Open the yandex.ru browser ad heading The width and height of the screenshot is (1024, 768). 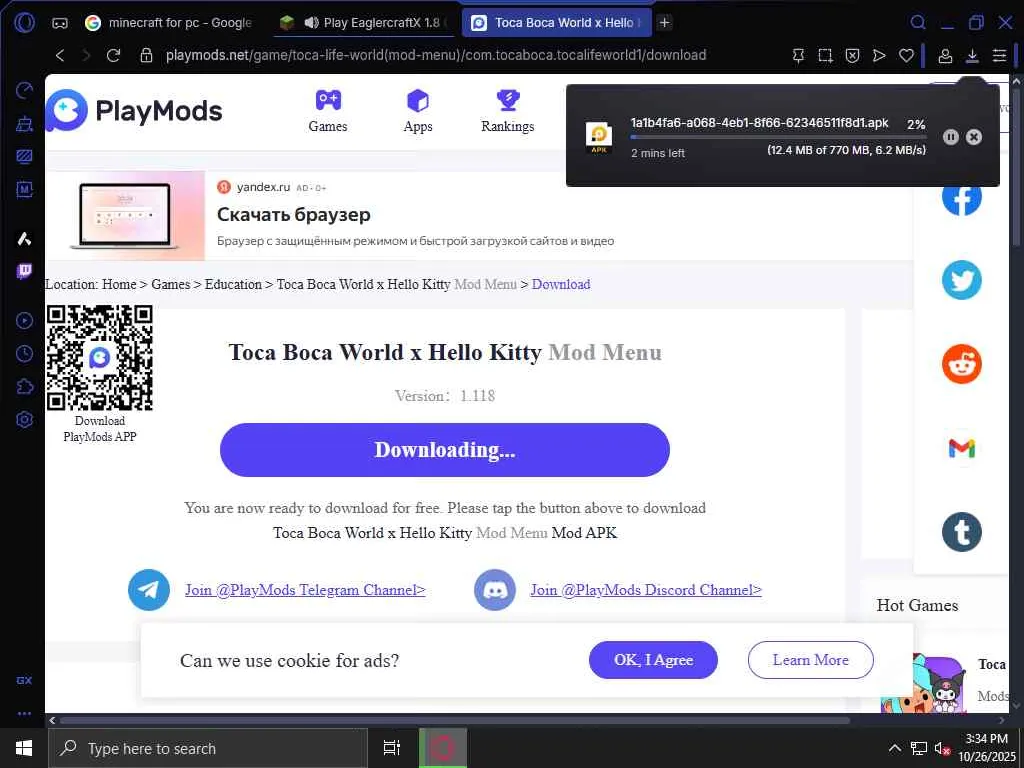point(293,214)
